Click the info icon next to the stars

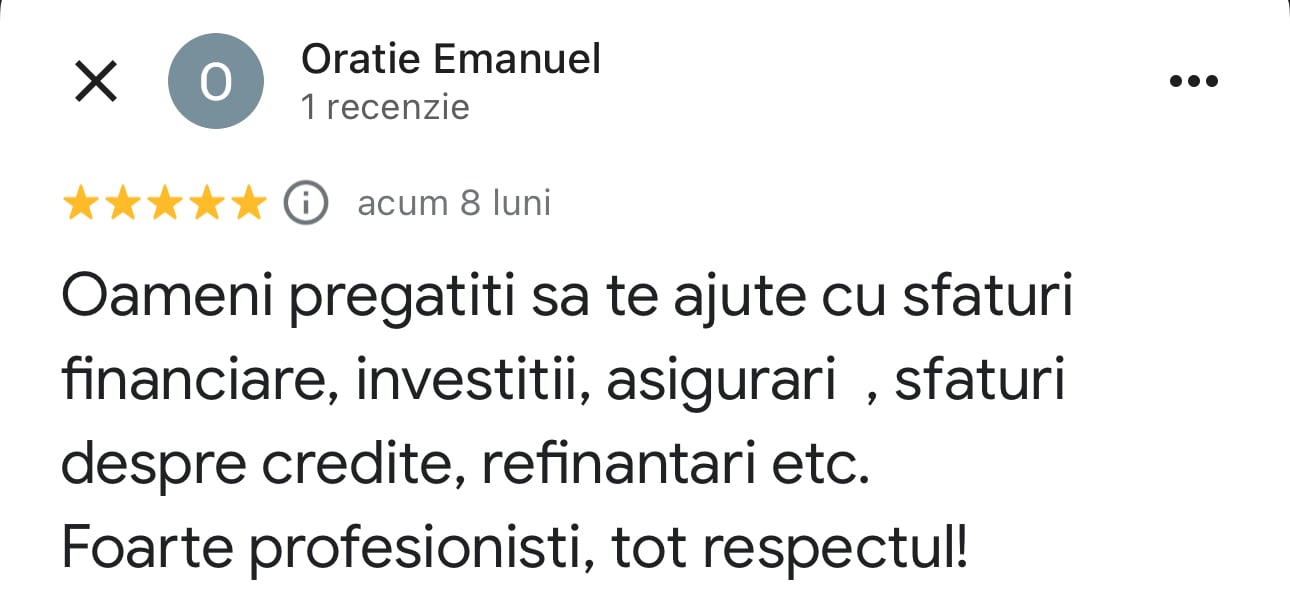tap(306, 202)
